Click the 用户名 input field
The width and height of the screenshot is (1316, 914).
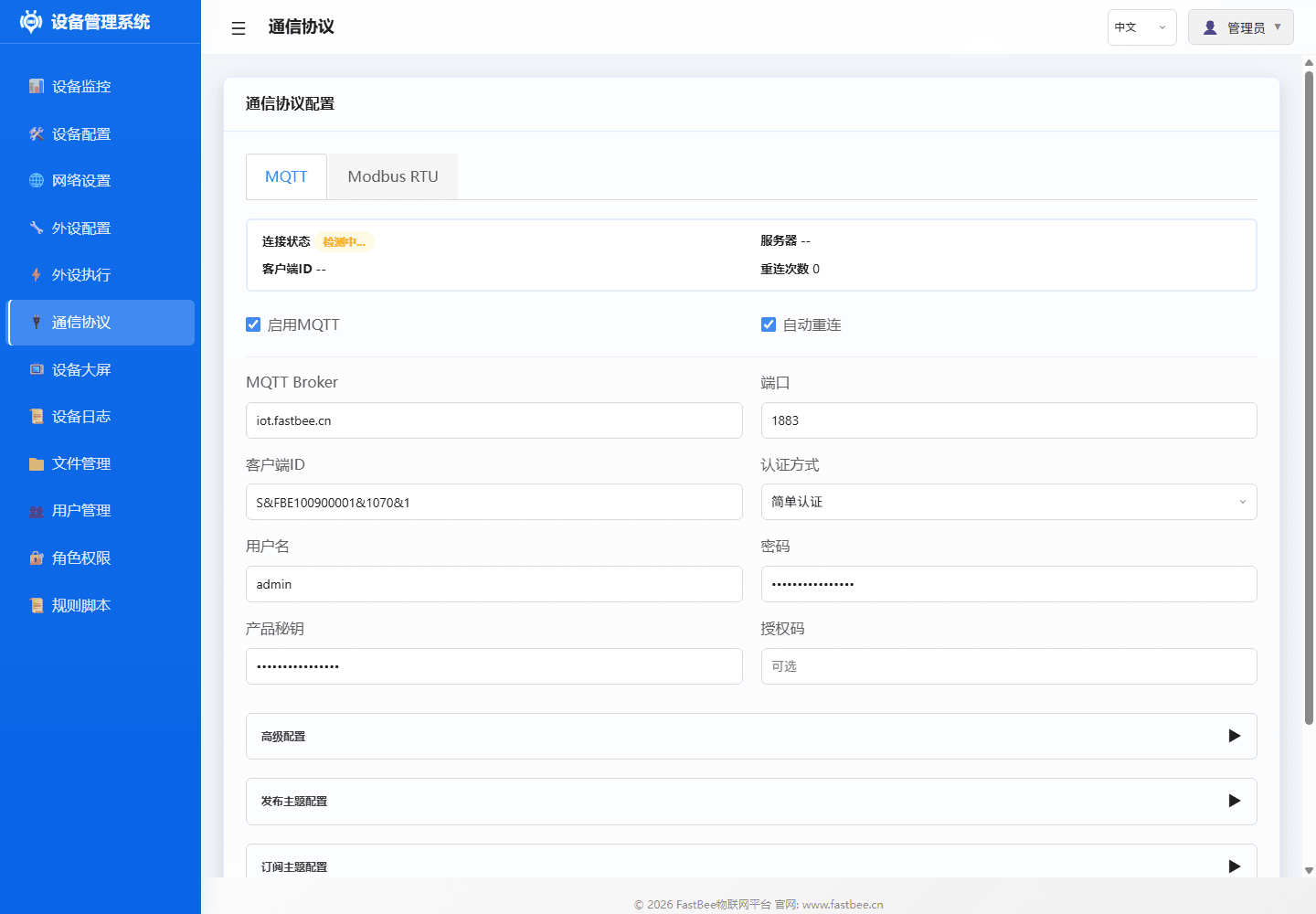click(494, 584)
